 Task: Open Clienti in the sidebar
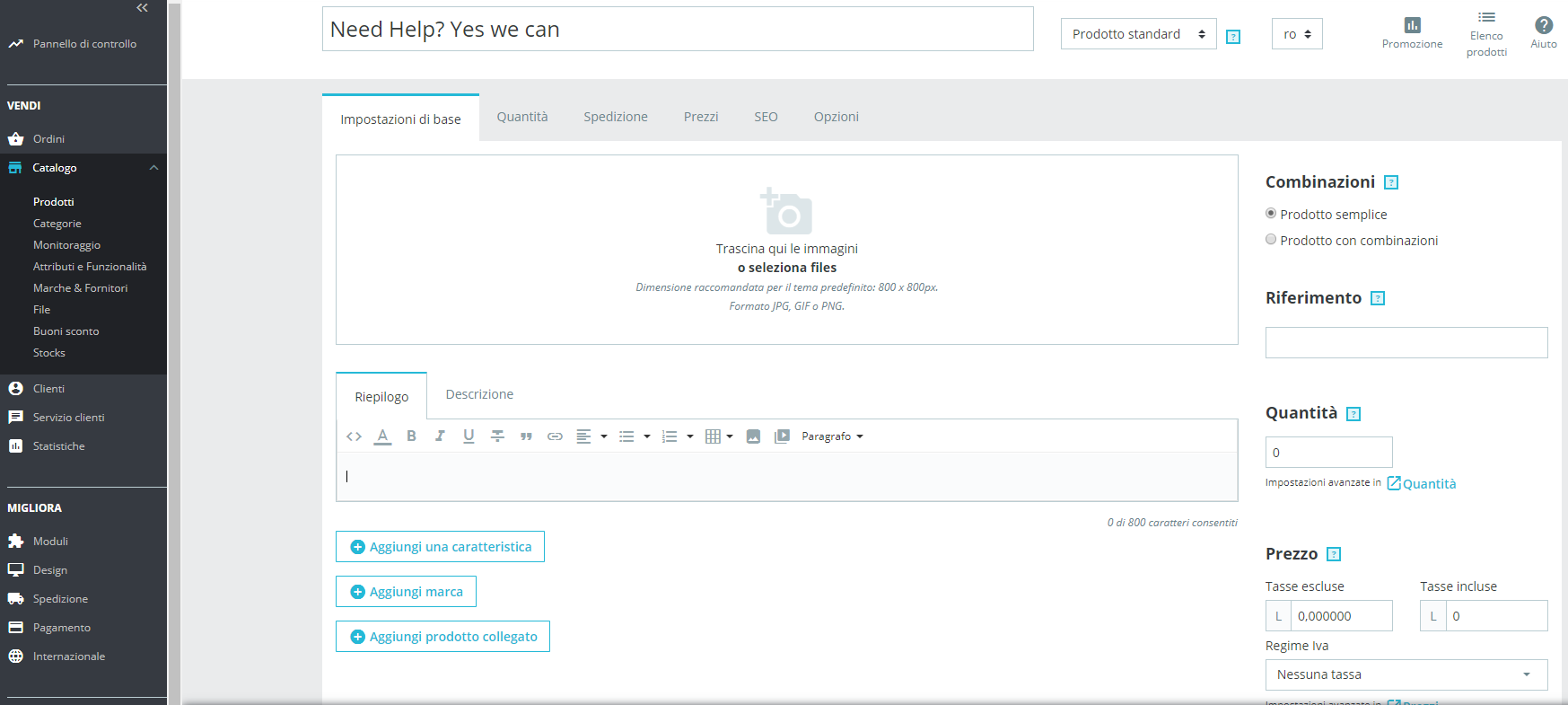pyautogui.click(x=48, y=389)
